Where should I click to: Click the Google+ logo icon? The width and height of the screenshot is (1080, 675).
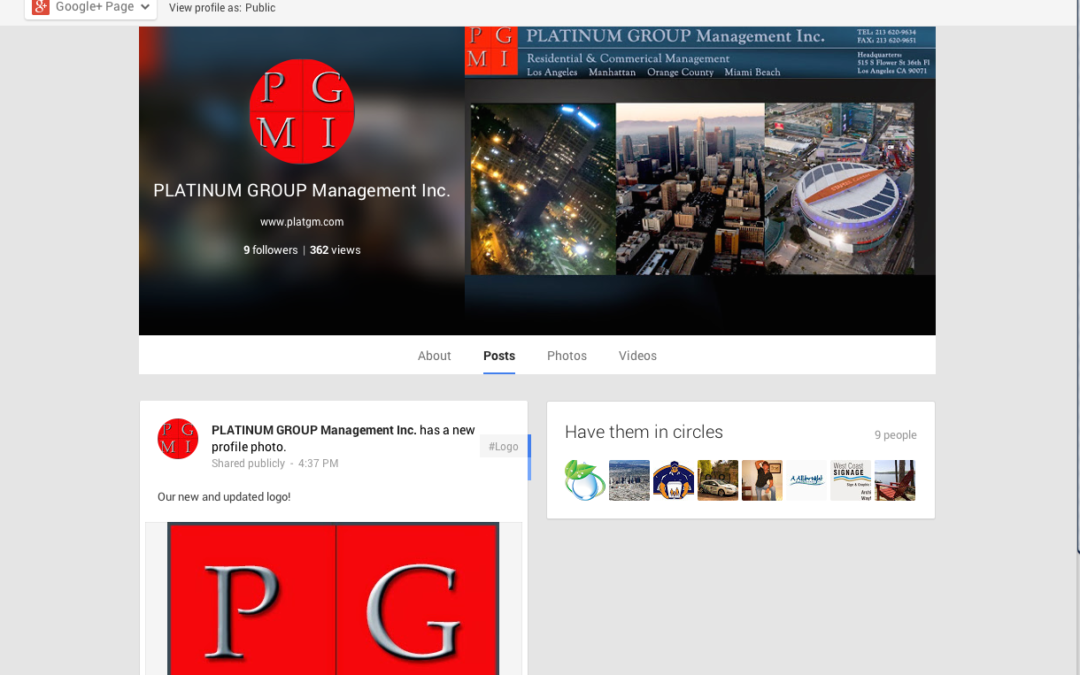[x=41, y=7]
